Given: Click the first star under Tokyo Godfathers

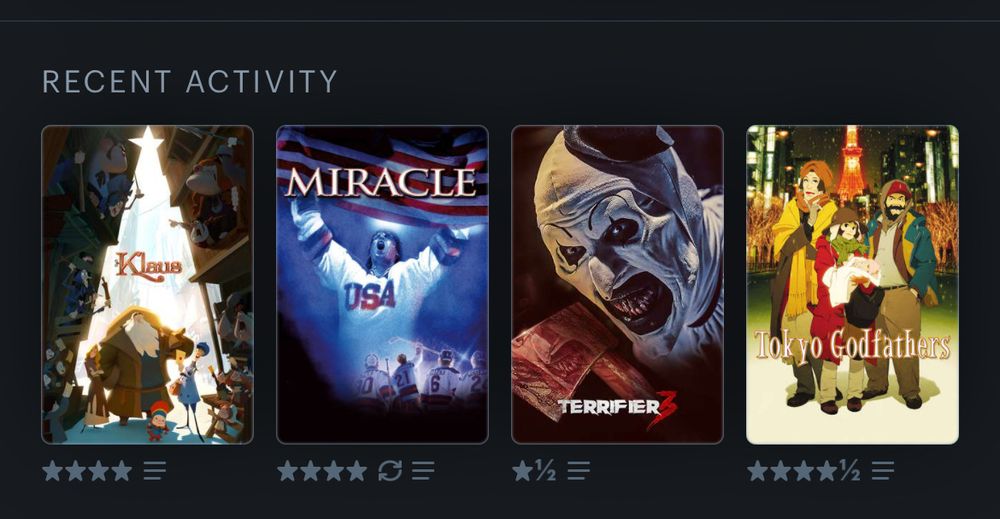Looking at the screenshot, I should 758,471.
